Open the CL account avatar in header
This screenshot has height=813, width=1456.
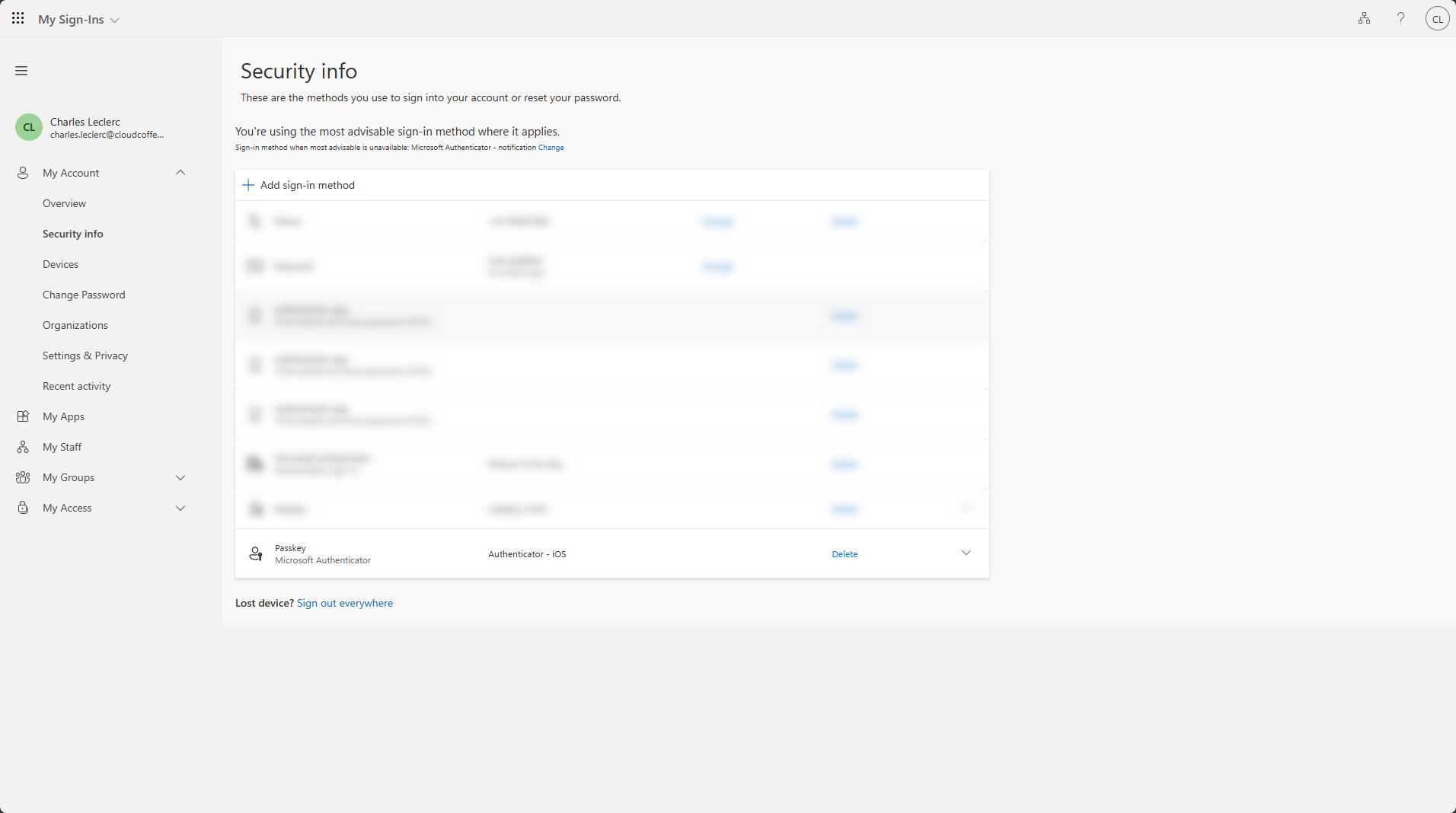[1437, 19]
